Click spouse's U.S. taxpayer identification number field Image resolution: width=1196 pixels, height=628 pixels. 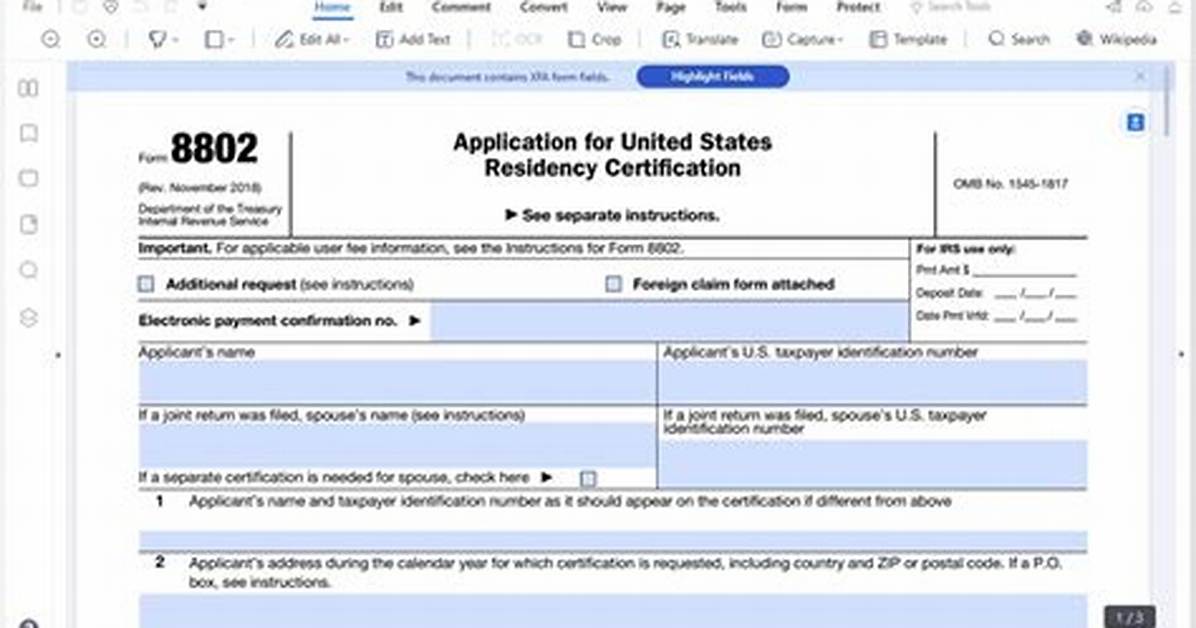point(873,464)
